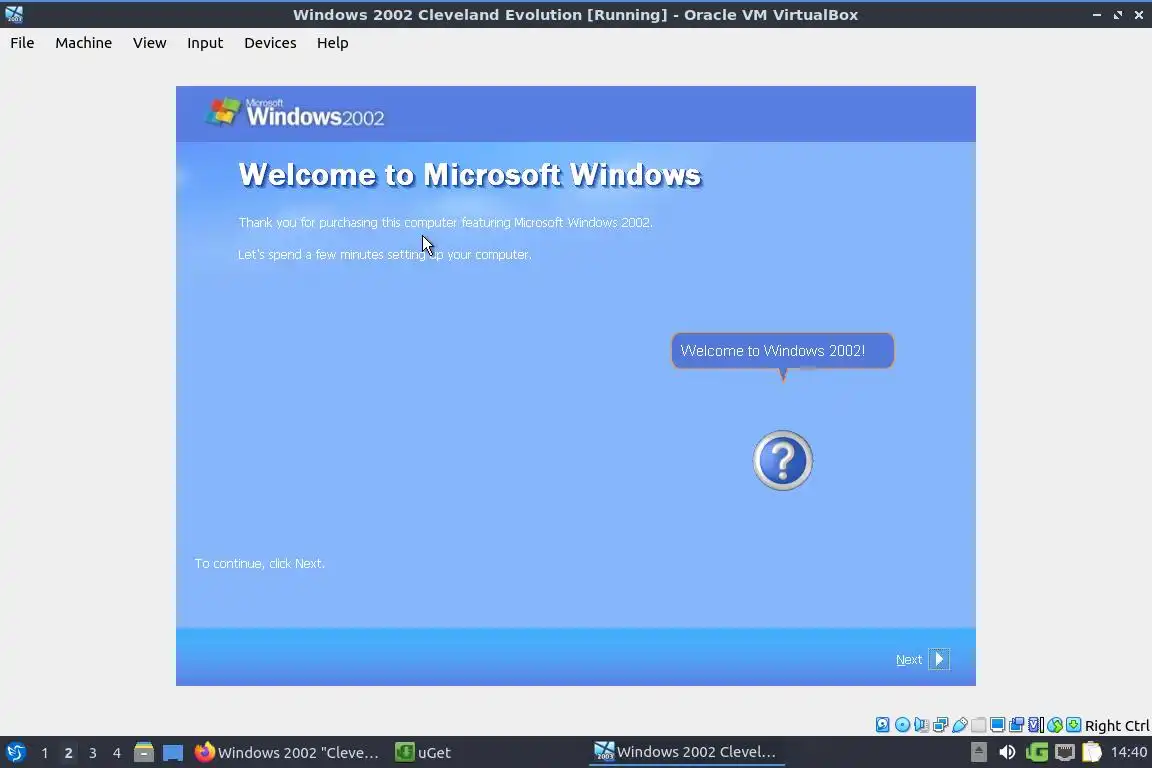Open the file manager drawer icon in taskbar
This screenshot has height=768, width=1152.
point(144,753)
